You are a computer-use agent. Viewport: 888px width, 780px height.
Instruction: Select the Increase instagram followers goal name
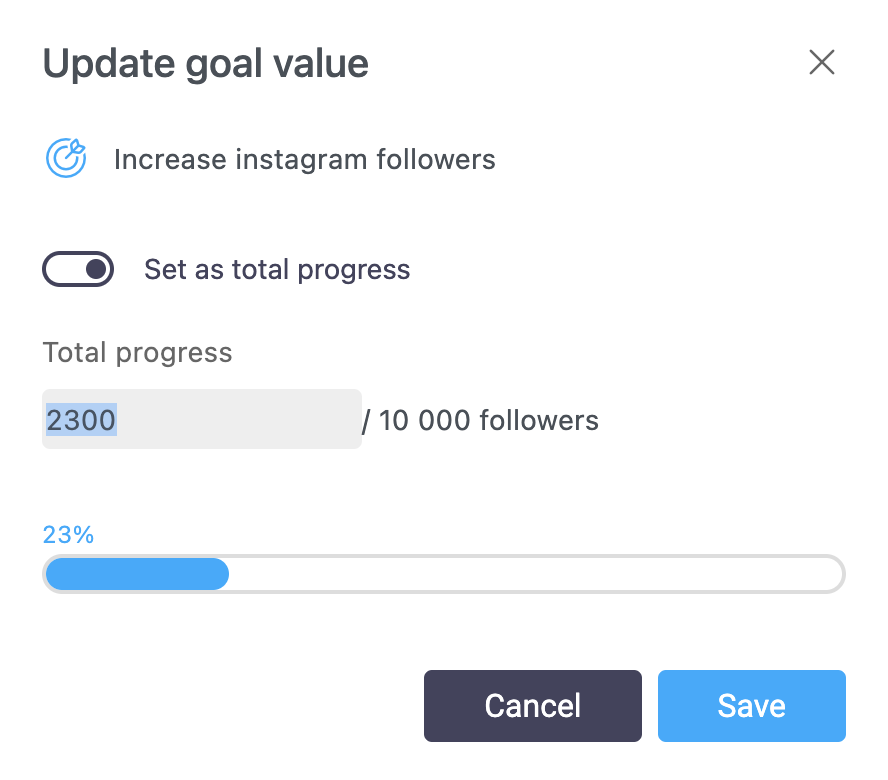(x=304, y=160)
